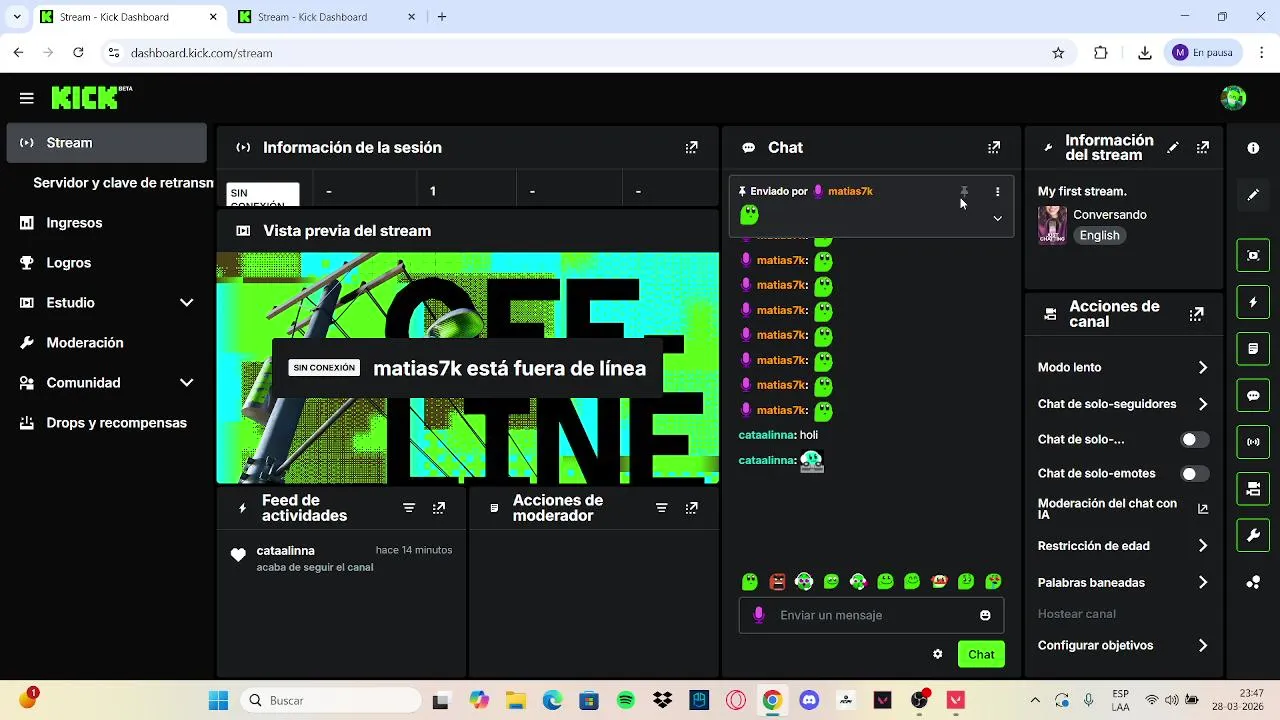Viewport: 1280px width, 720px height.
Task: Pop out the Feed de actividades panel
Action: pos(439,508)
